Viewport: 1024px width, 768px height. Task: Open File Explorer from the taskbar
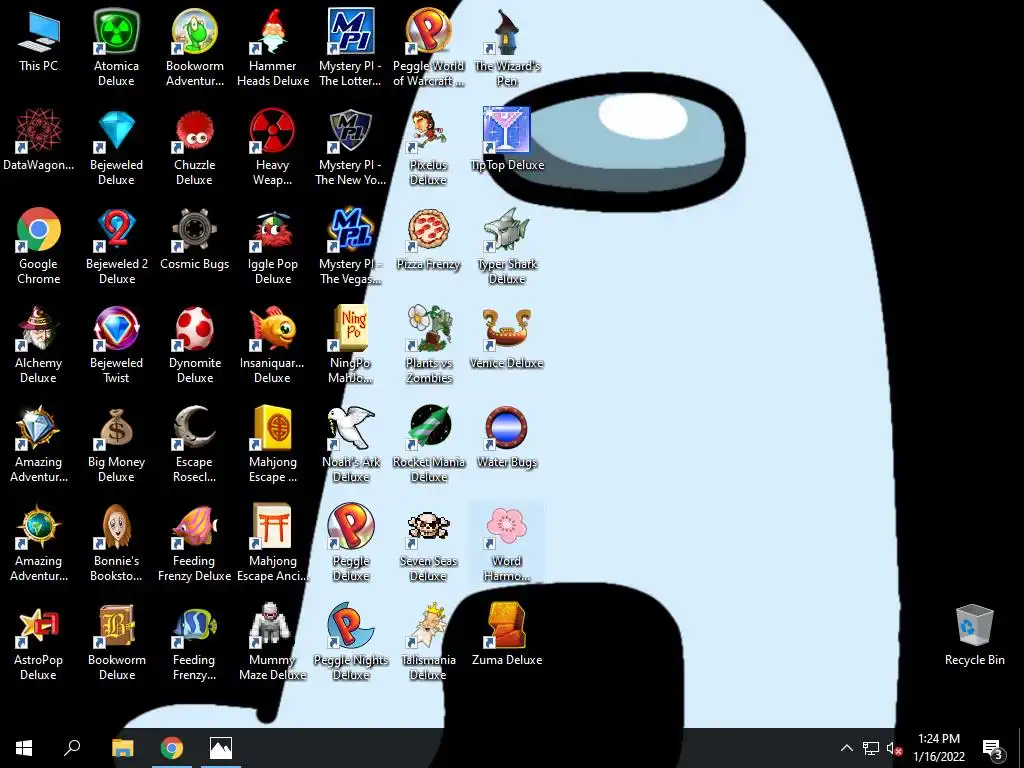pyautogui.click(x=122, y=748)
